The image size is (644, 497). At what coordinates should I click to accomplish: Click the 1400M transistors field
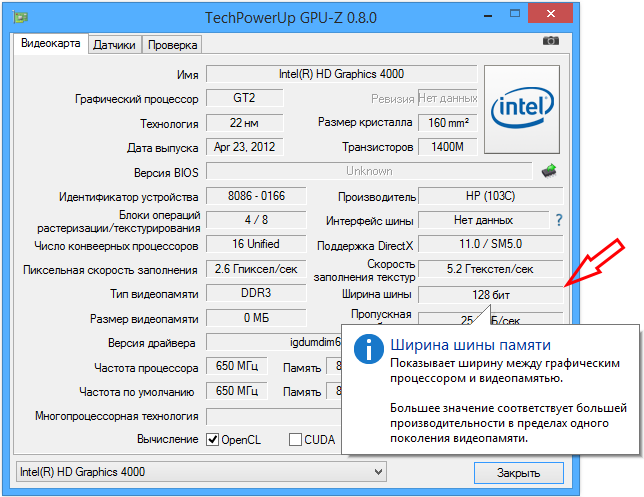(448, 147)
